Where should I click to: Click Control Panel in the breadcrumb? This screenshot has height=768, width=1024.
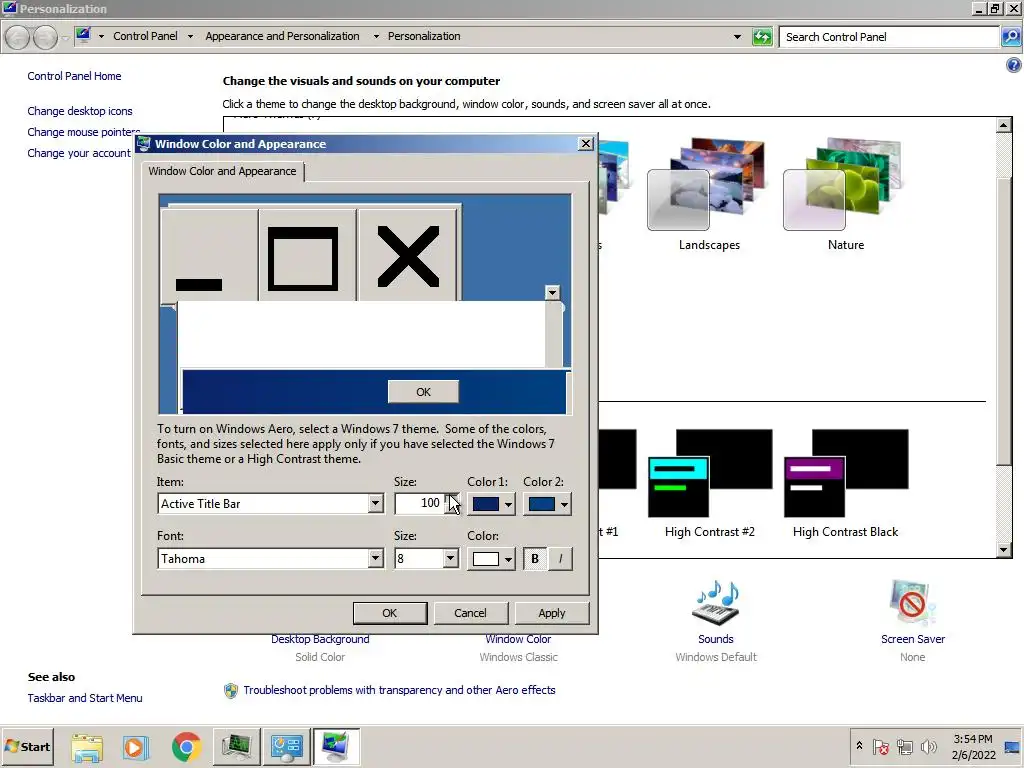tap(145, 36)
